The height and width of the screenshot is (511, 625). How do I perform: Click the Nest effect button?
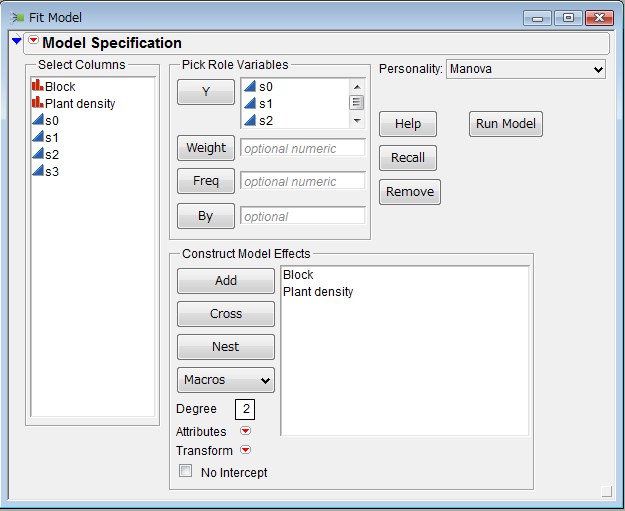coord(226,347)
